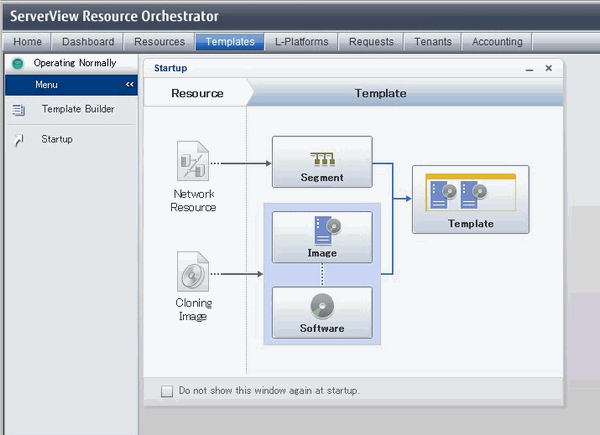Click the Startup shortcut arrow icon
The height and width of the screenshot is (435, 600).
pyautogui.click(x=18, y=140)
